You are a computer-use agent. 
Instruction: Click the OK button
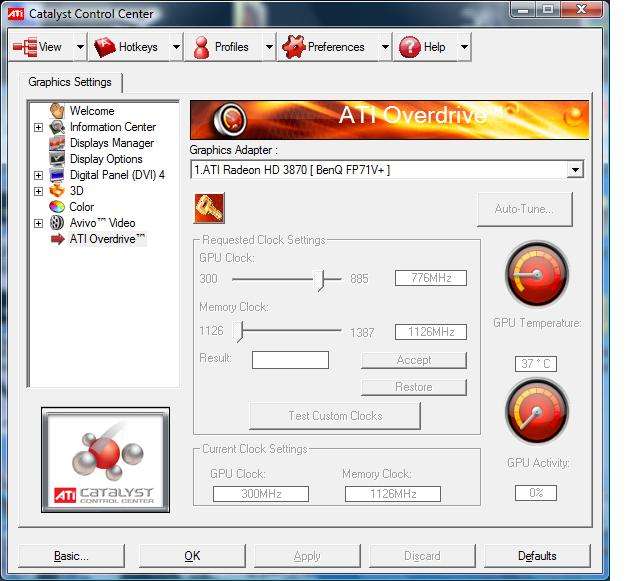click(192, 556)
